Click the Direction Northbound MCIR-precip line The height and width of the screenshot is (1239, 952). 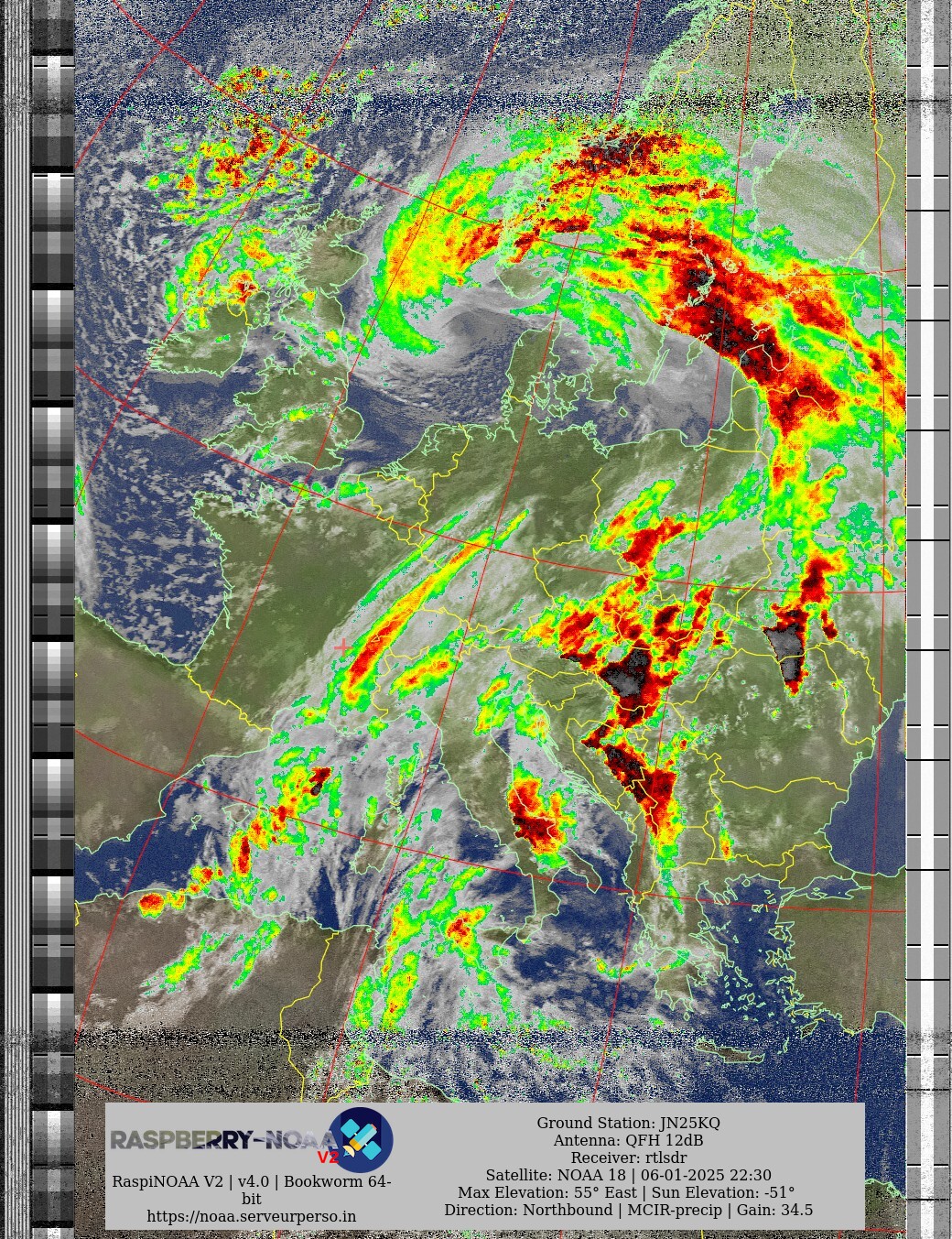(628, 1210)
